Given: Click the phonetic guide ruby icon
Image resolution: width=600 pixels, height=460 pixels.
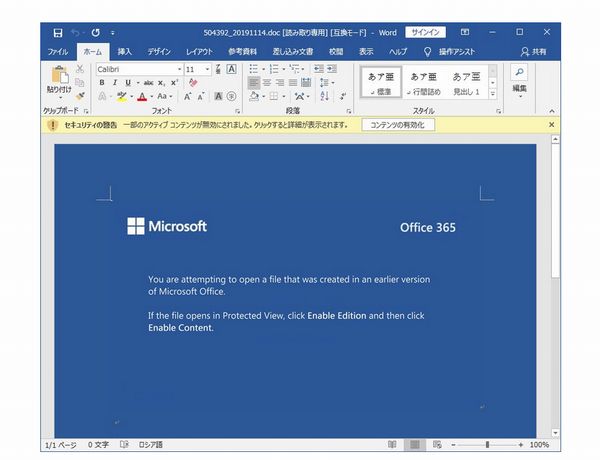Looking at the screenshot, I should tap(218, 69).
